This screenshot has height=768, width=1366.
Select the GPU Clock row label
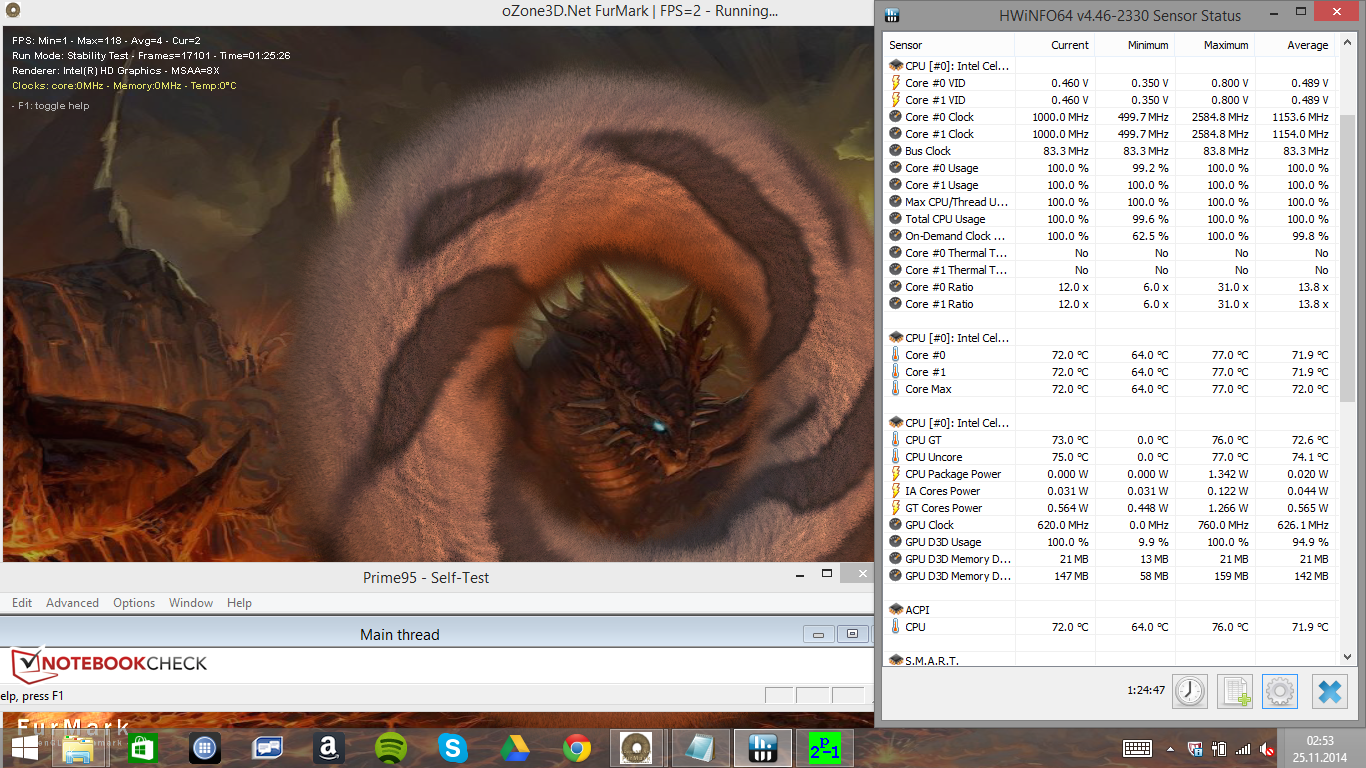pyautogui.click(x=929, y=525)
